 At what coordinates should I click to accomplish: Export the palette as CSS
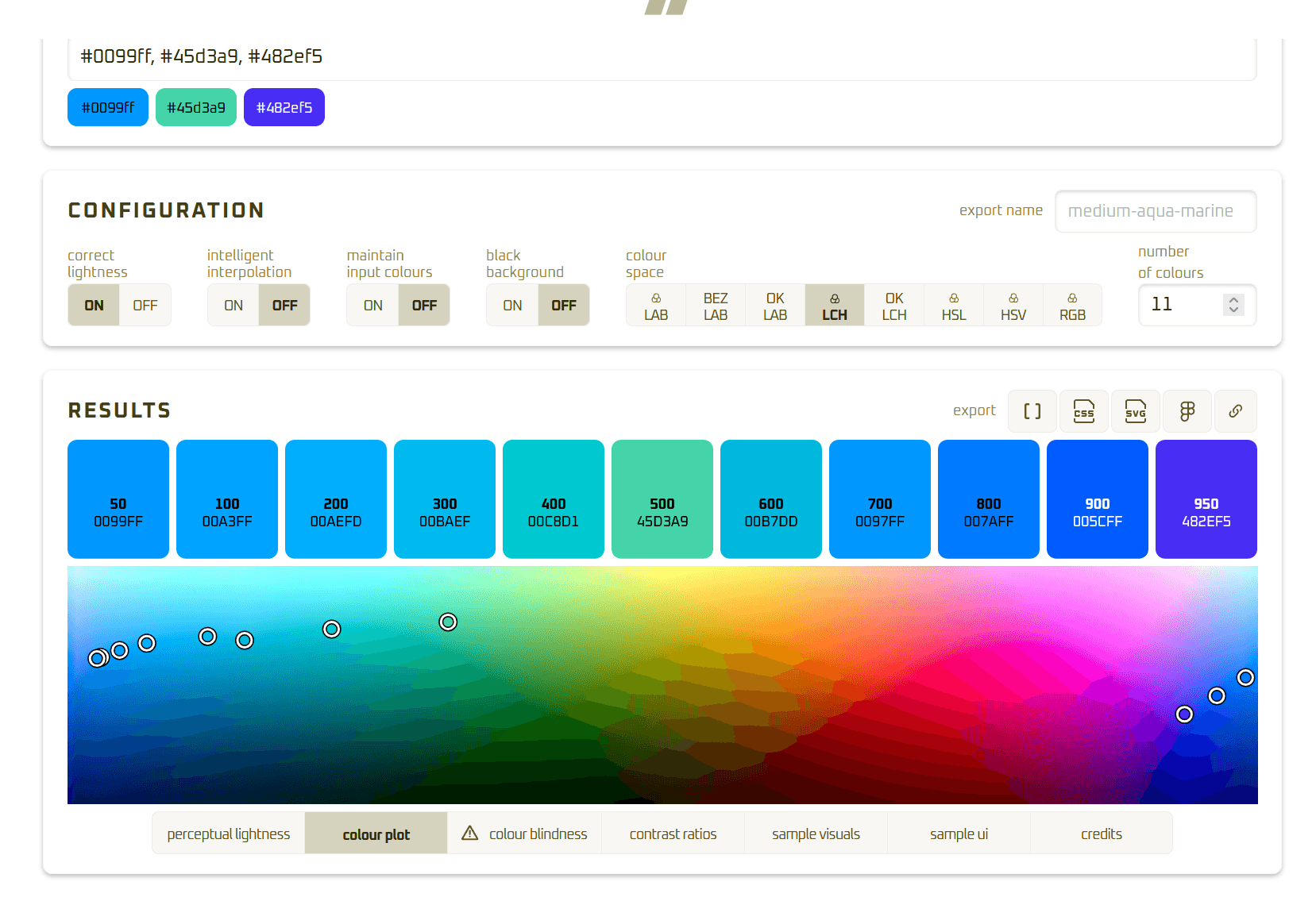(x=1084, y=411)
